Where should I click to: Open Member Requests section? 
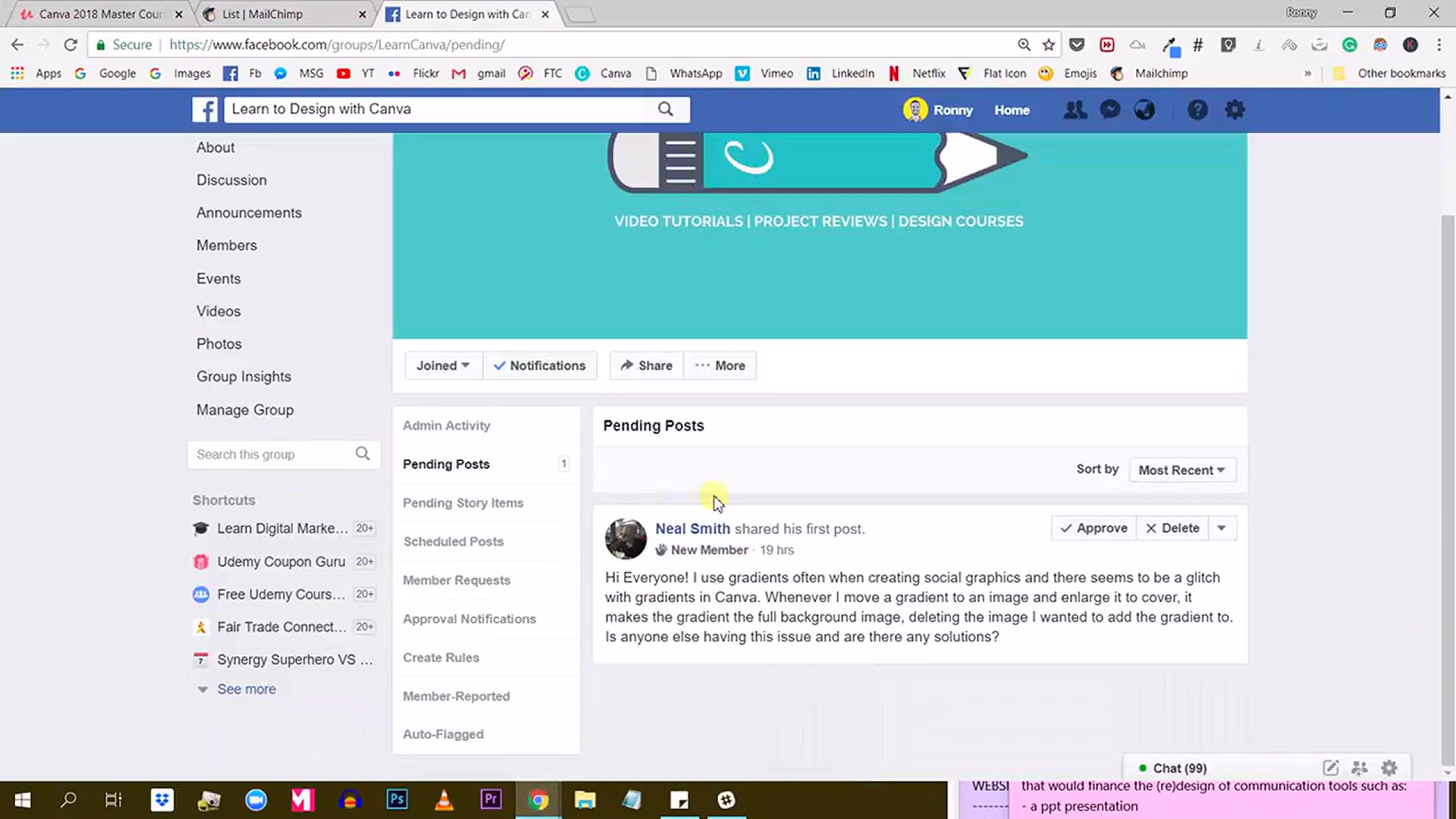(x=457, y=580)
